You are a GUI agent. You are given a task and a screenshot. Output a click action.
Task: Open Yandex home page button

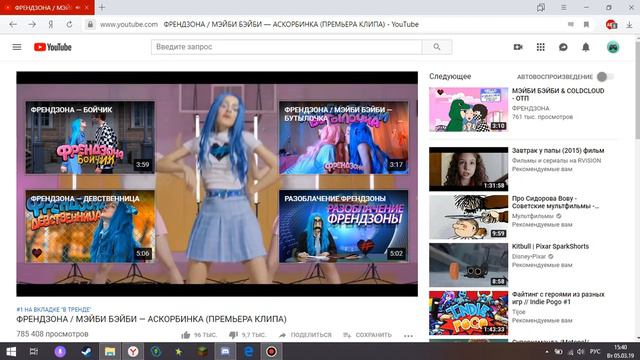point(51,24)
